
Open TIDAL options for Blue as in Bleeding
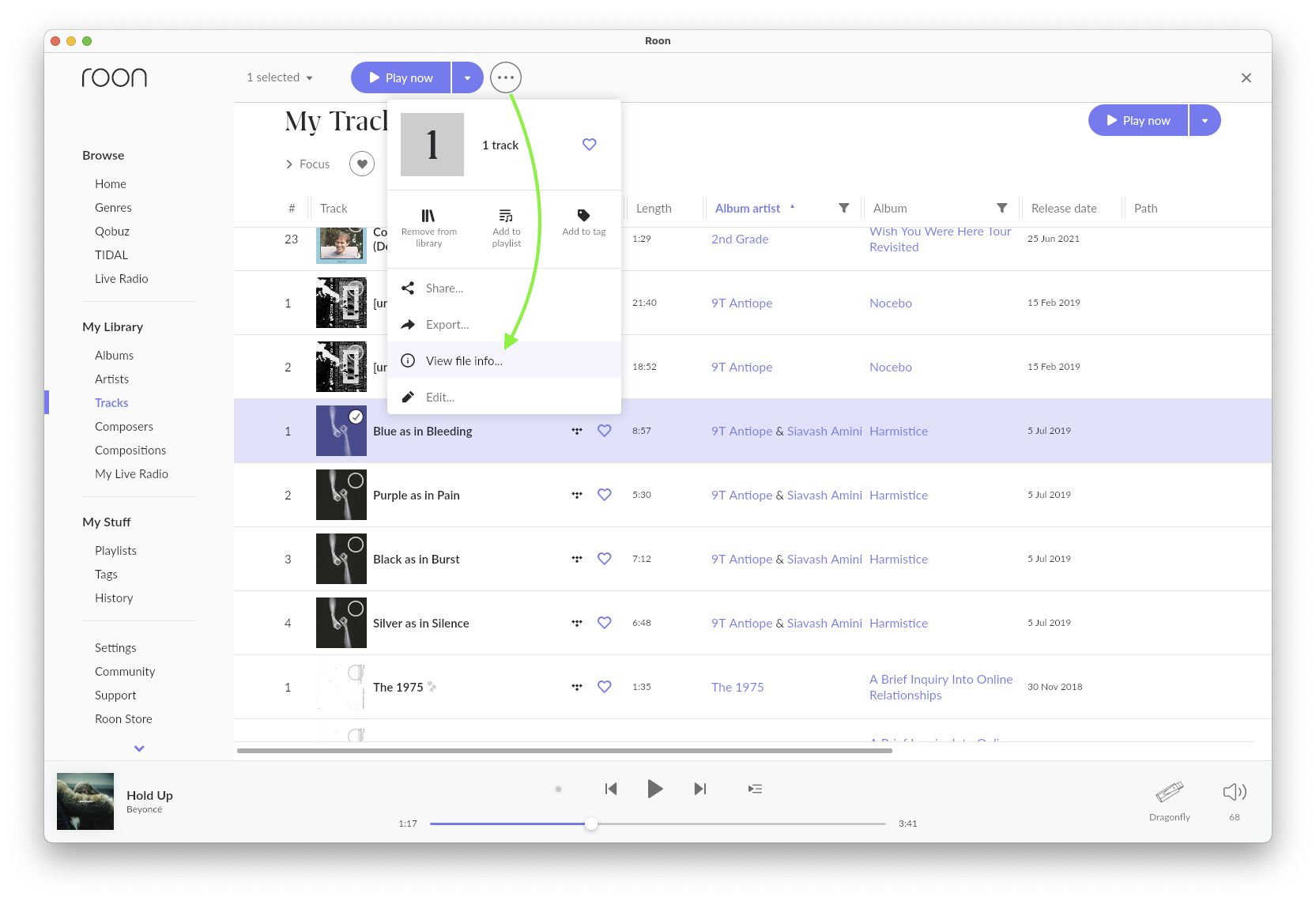coord(577,431)
